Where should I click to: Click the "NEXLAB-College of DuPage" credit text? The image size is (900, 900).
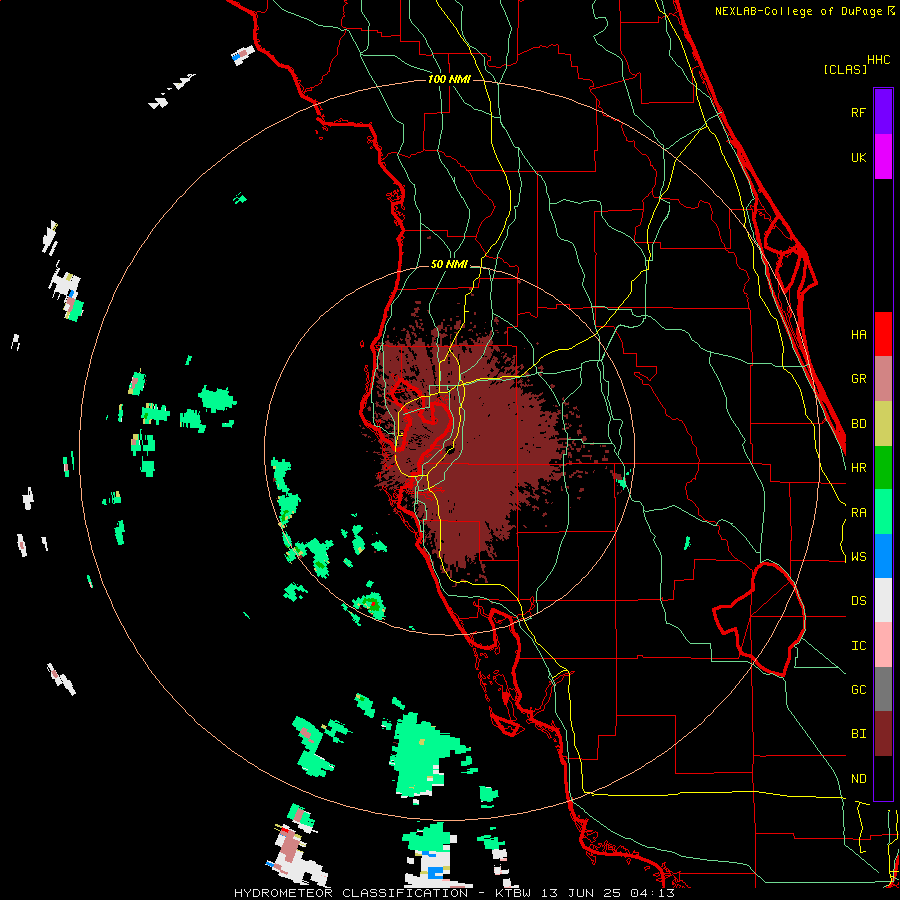tap(800, 11)
